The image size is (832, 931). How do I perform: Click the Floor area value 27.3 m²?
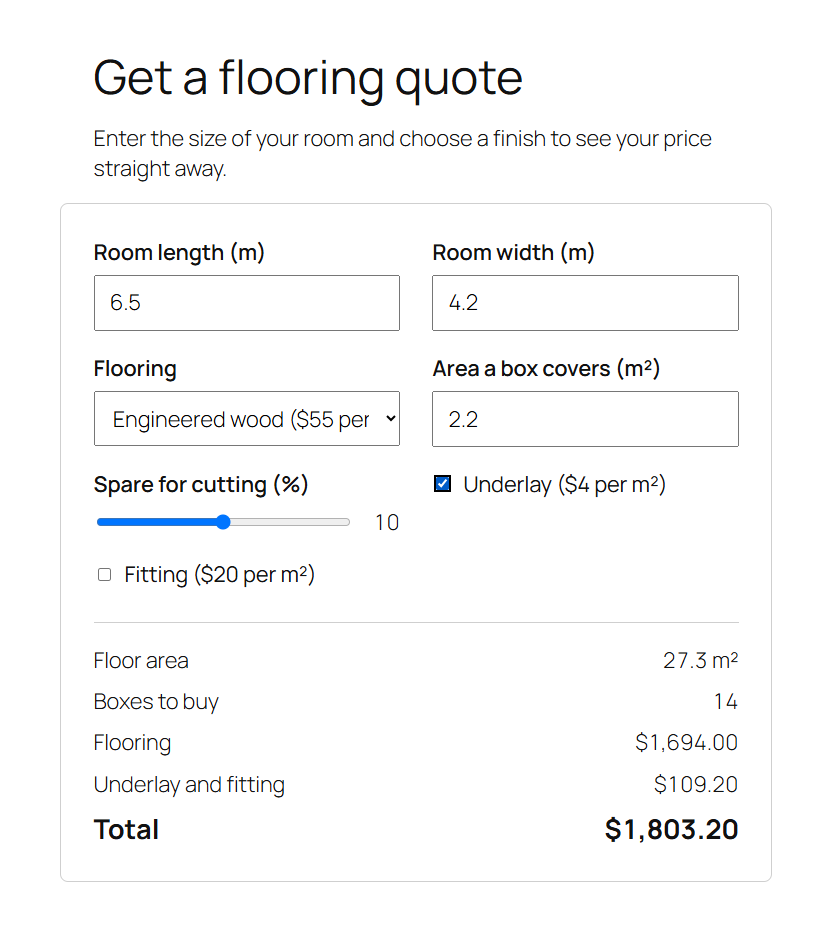click(x=701, y=660)
